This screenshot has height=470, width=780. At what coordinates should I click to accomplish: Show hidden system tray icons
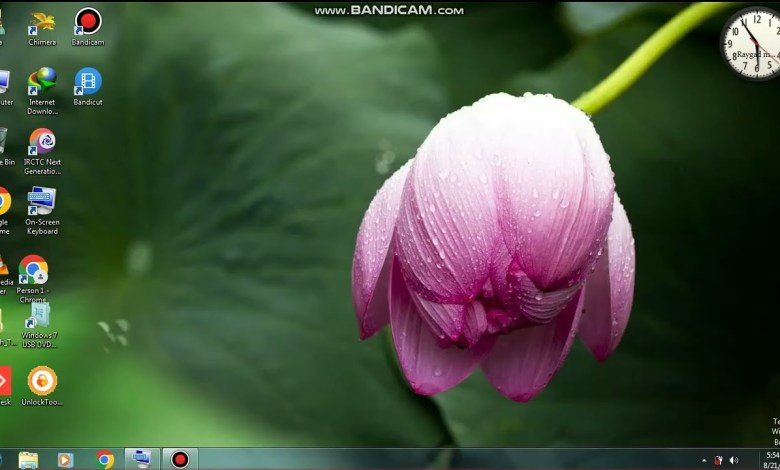pos(702,460)
